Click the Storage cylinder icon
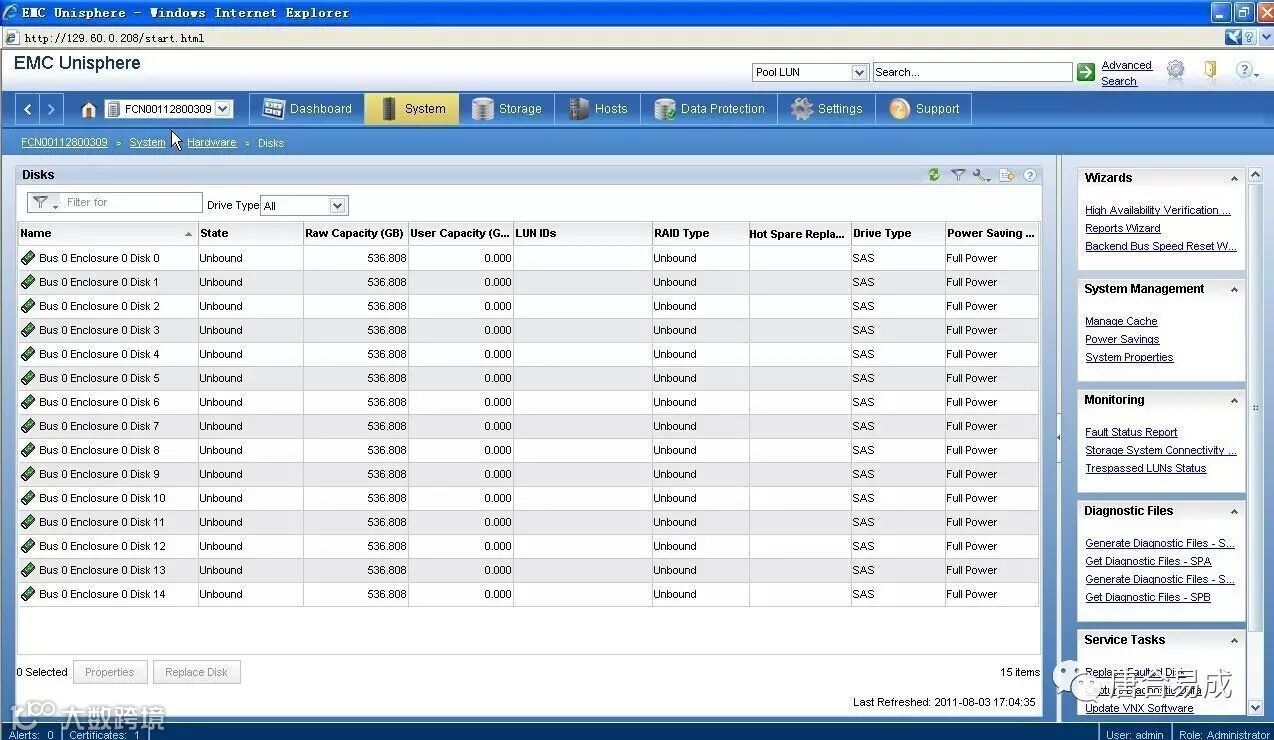 (483, 109)
